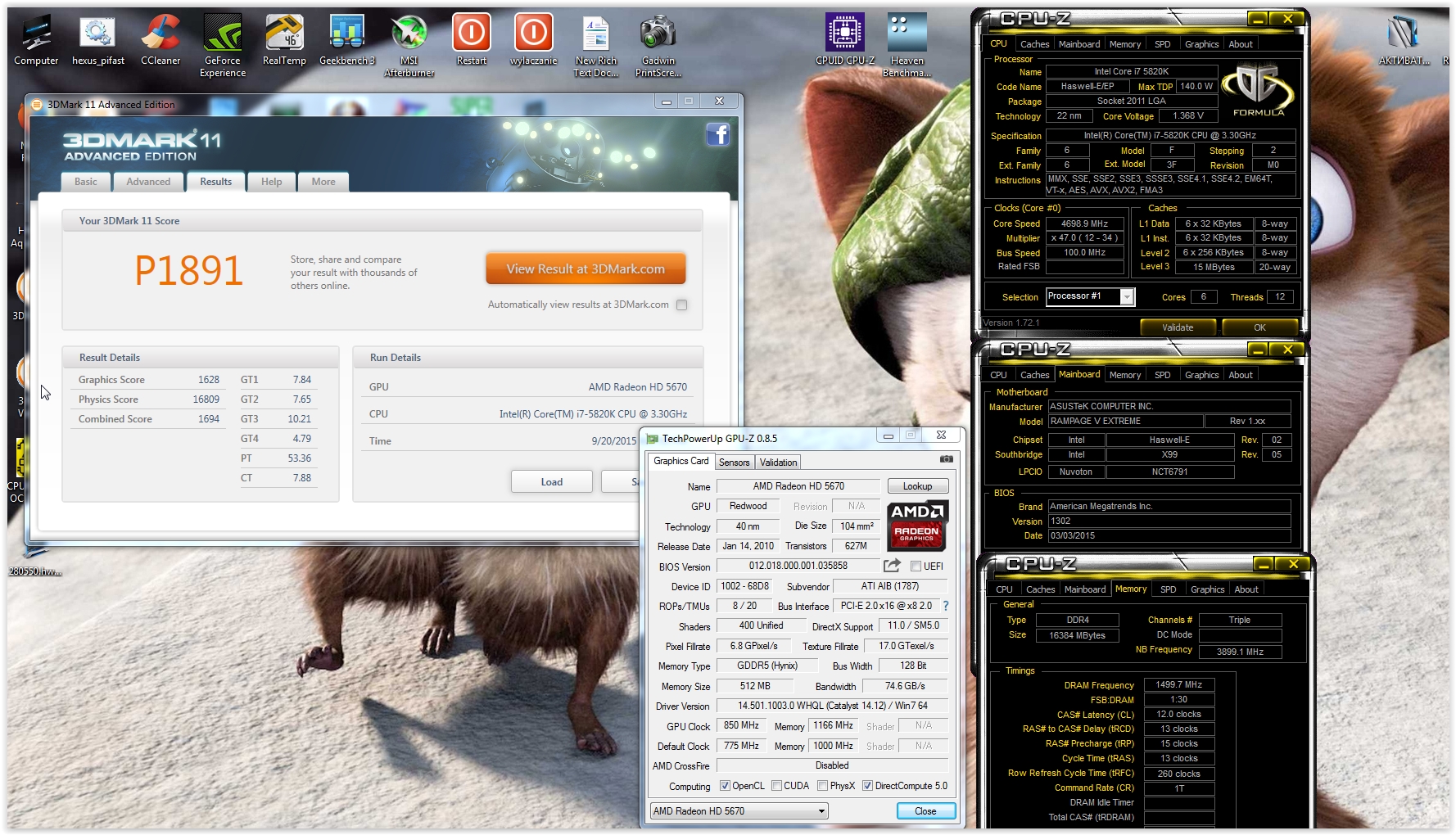Screen dimensions: 1456x835
Task: Click the Lookup button in GPU-Z
Action: pos(917,486)
